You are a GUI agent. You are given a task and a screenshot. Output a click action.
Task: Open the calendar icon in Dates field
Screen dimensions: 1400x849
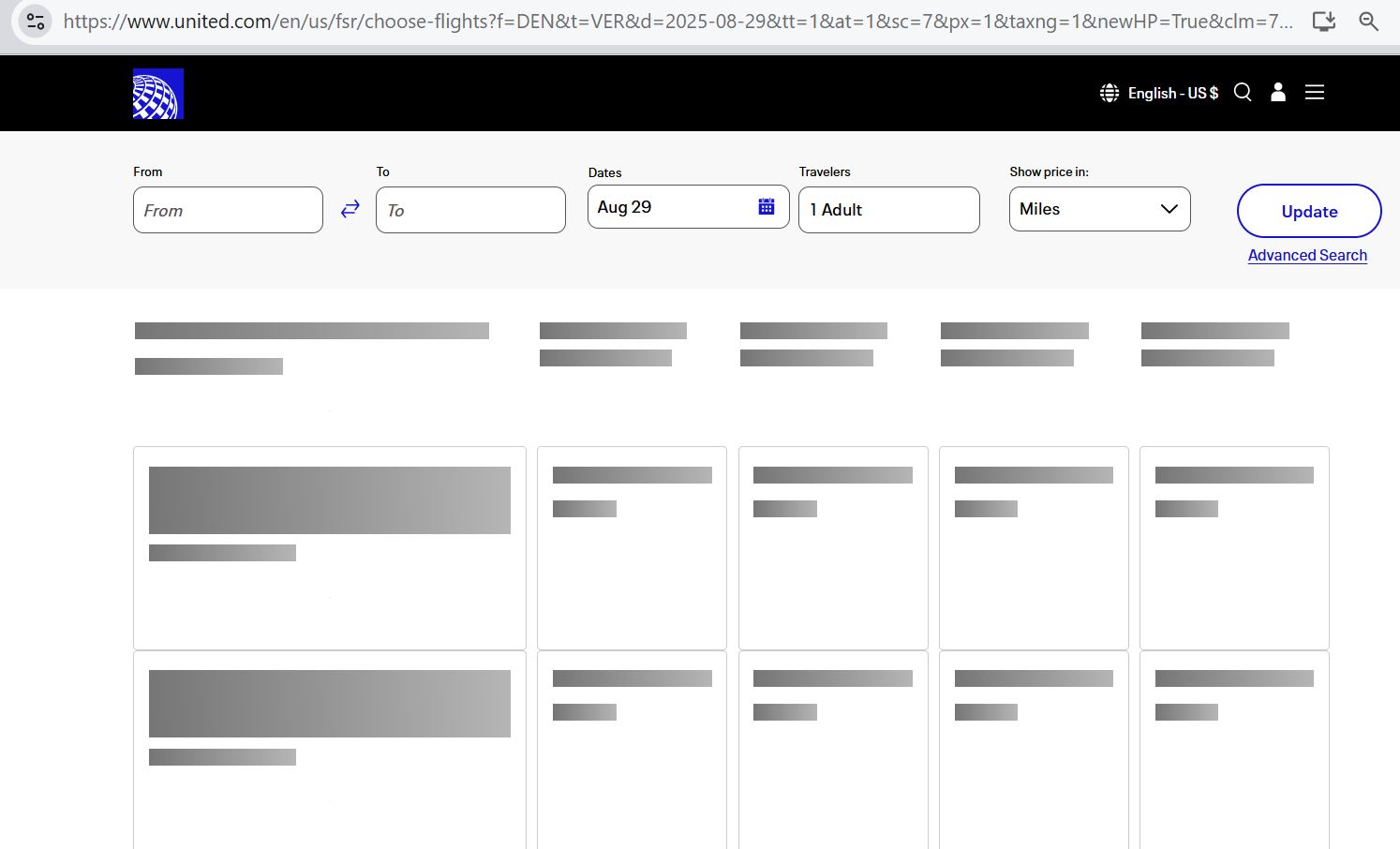click(x=767, y=207)
